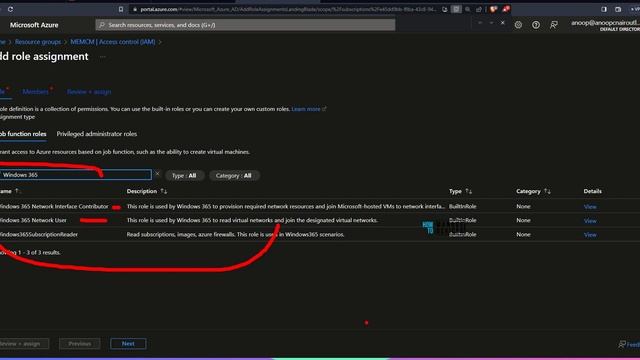
Task: Click BuiltInRole type of Network Interface Contributor
Action: [462, 207]
